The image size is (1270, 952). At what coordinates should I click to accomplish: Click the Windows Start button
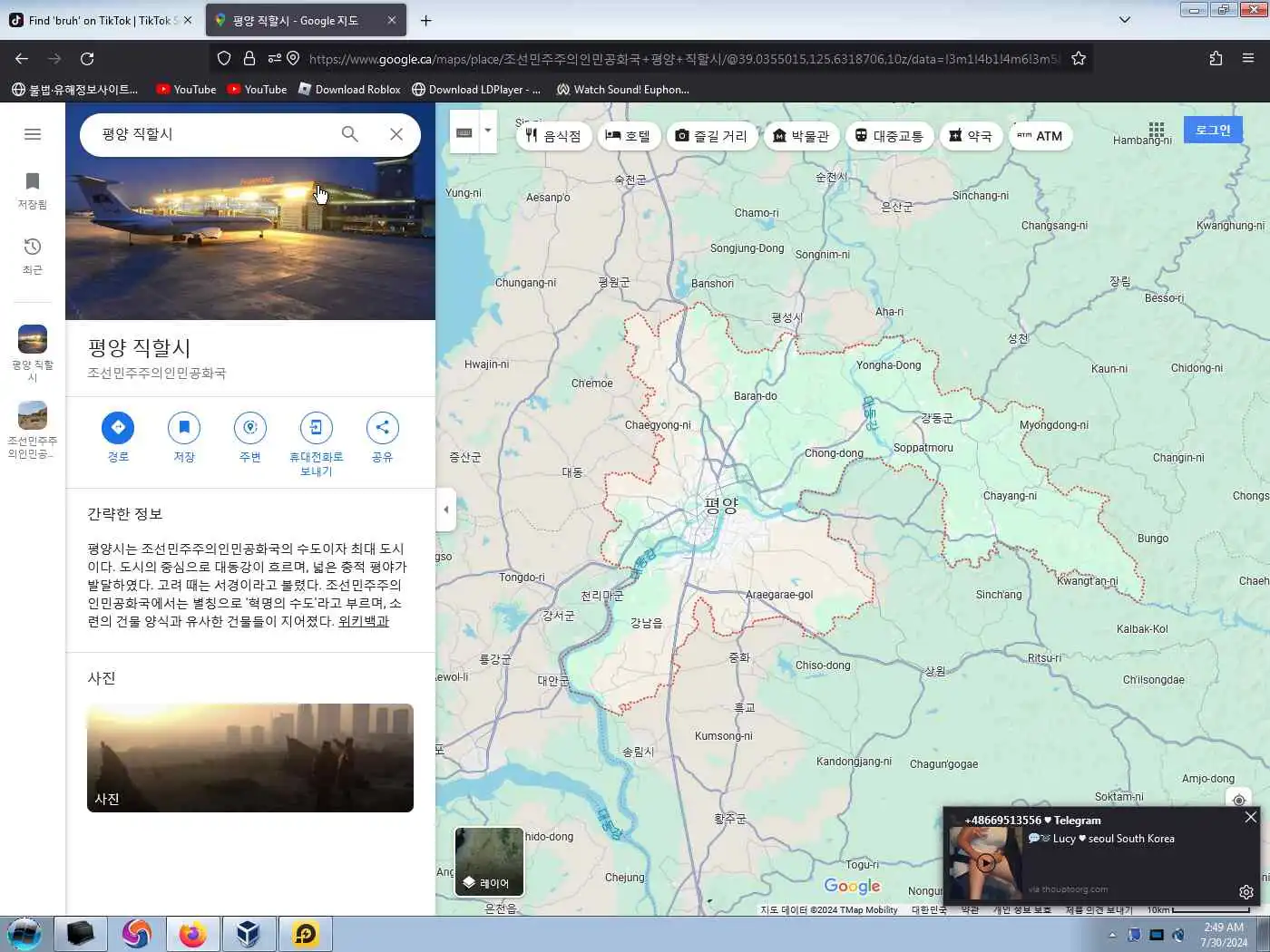24,934
